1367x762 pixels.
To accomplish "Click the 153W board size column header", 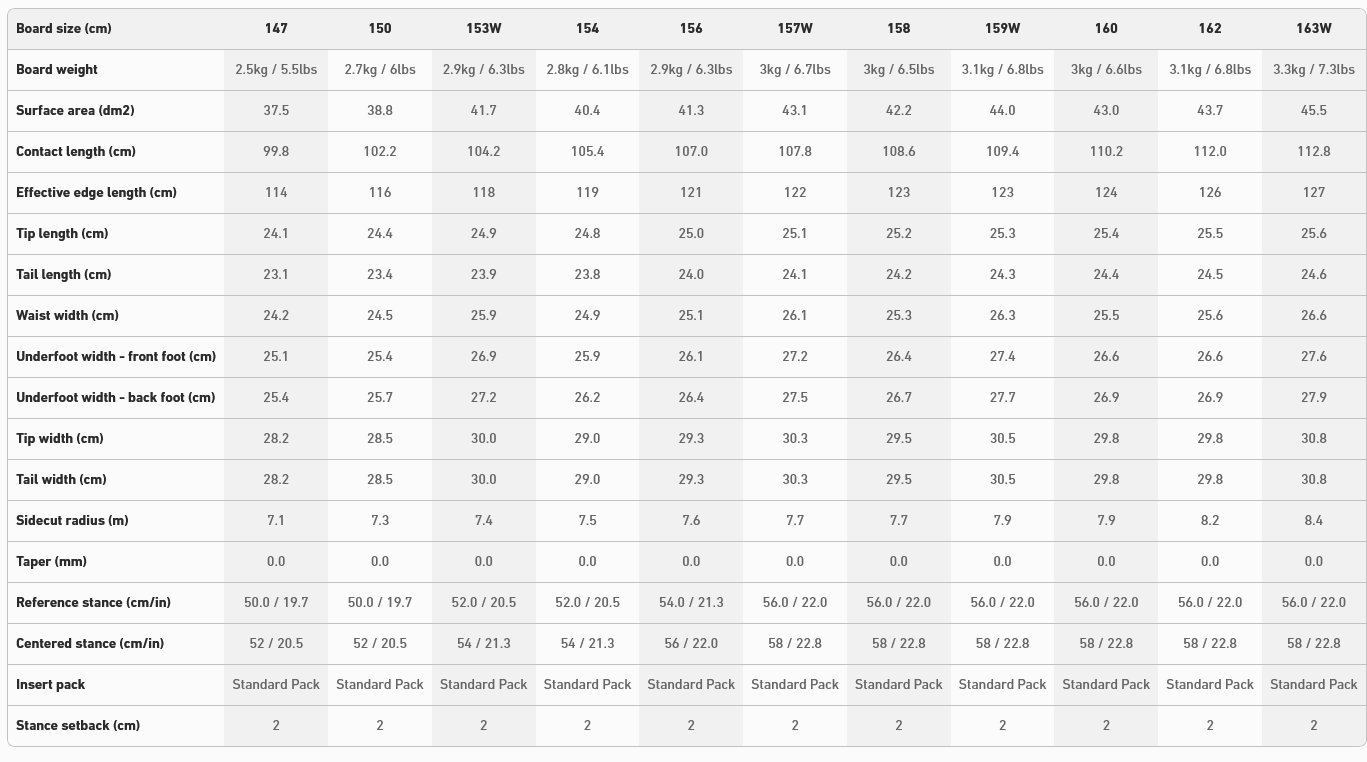I will [483, 28].
